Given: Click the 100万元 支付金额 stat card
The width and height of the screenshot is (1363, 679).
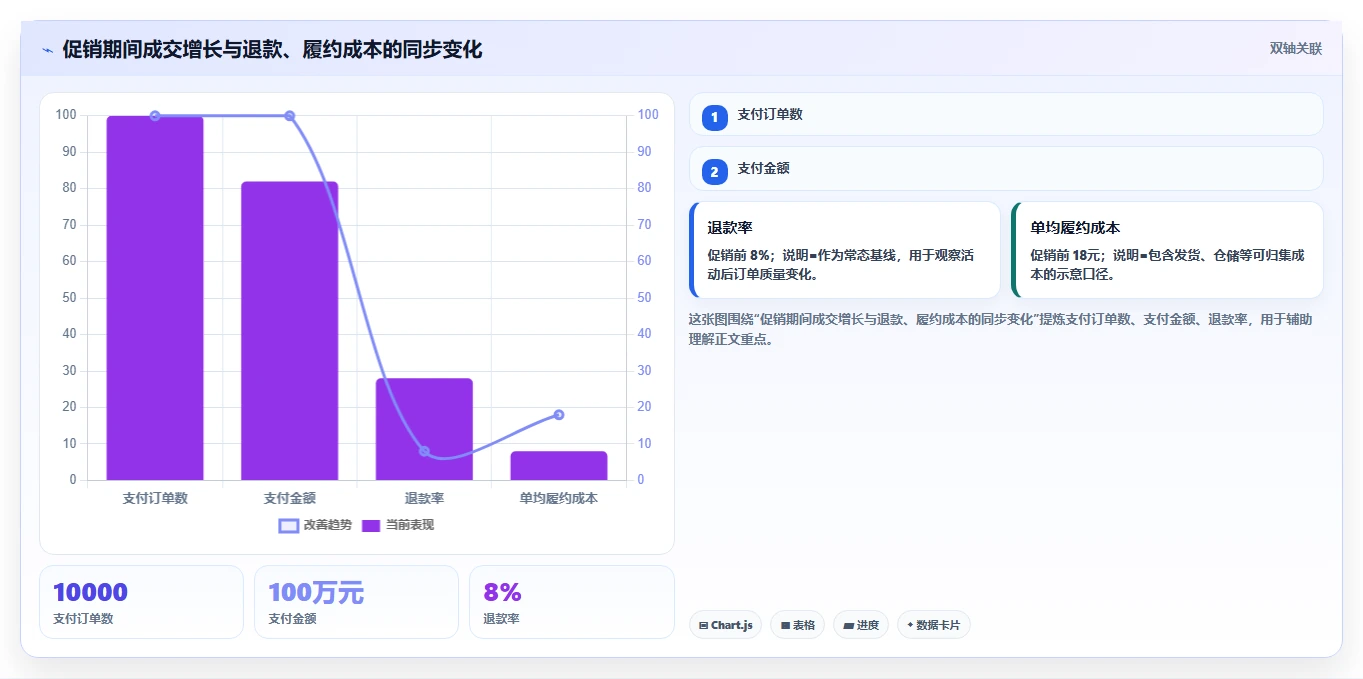Looking at the screenshot, I should 356,602.
